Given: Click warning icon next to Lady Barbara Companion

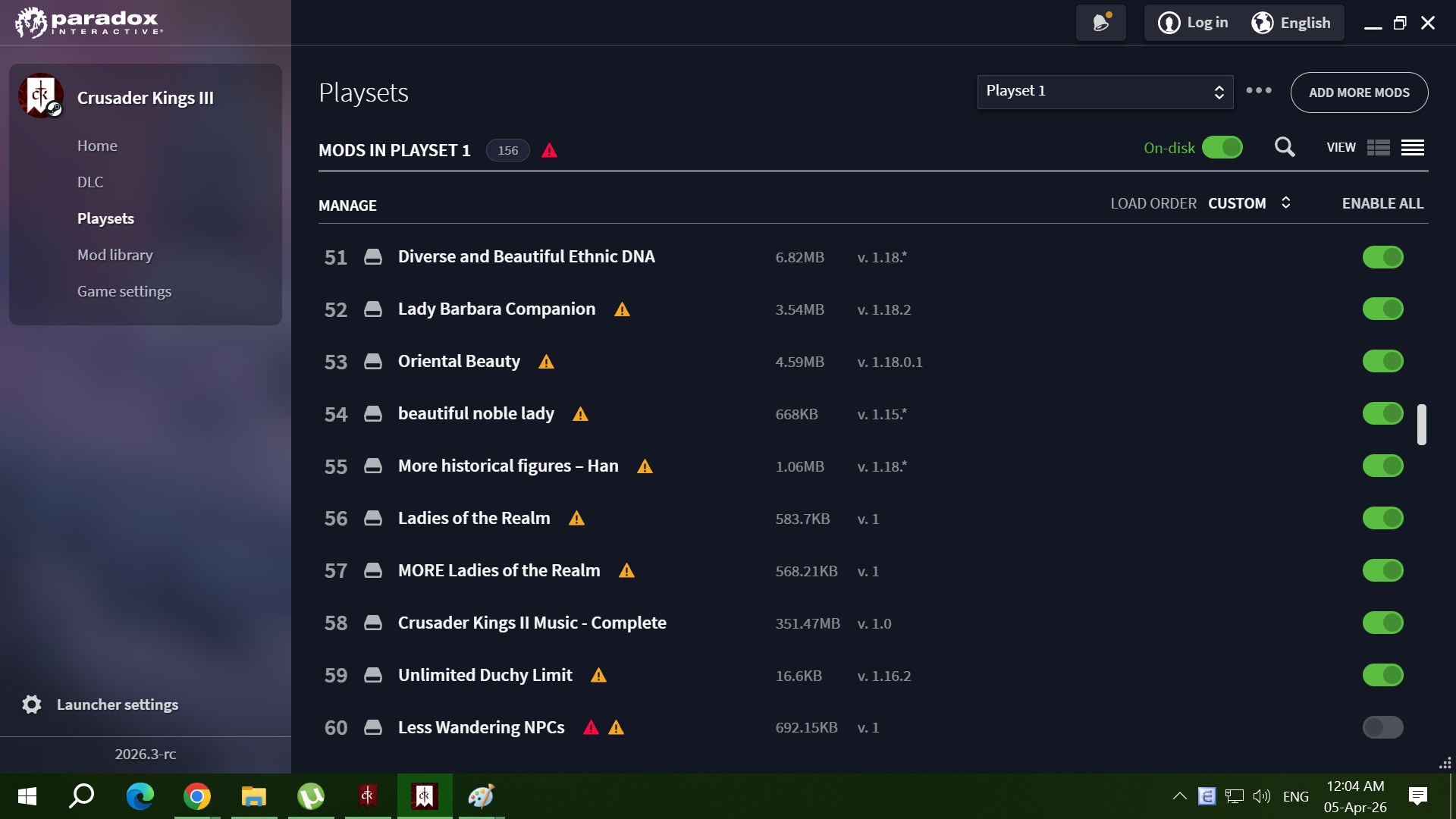Looking at the screenshot, I should point(622,309).
